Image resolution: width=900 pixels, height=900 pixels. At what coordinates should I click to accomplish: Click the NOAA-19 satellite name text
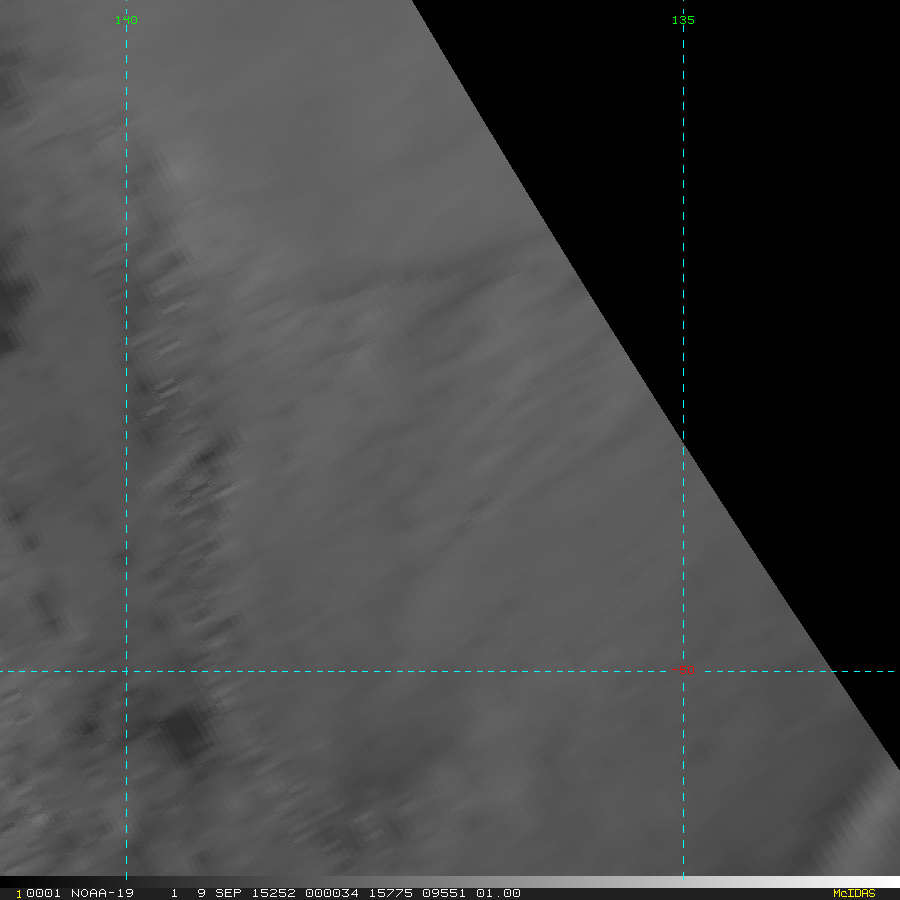point(102,893)
